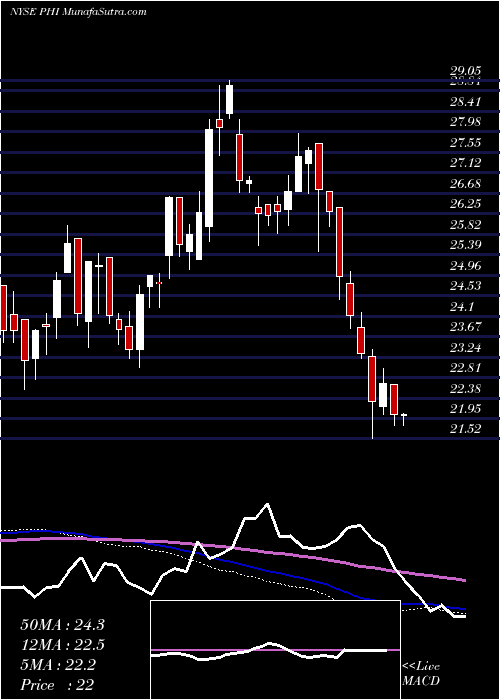The width and height of the screenshot is (500, 700).
Task: Click the 24.1 price axis label
Action: click(462, 307)
